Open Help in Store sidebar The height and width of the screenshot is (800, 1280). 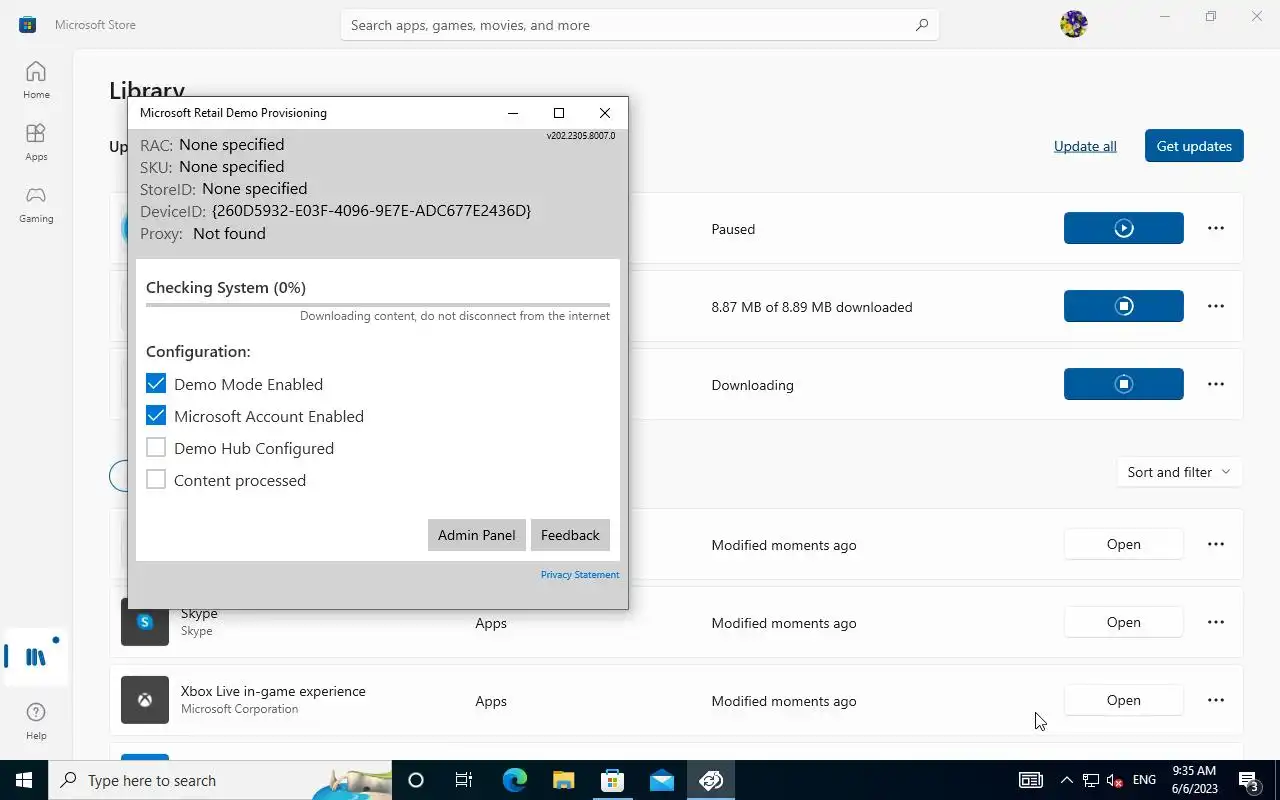(x=36, y=720)
